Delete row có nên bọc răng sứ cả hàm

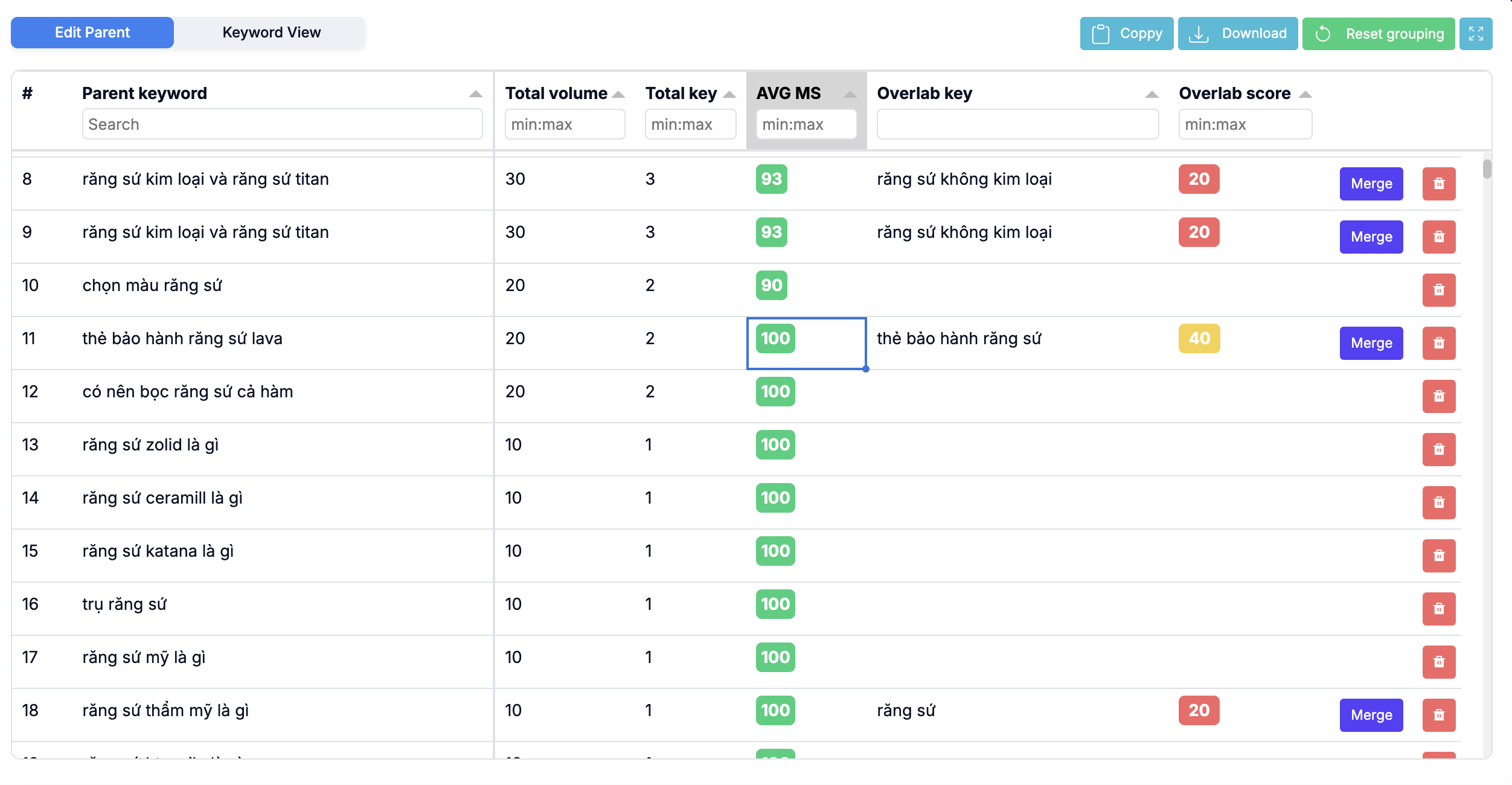[x=1438, y=396]
